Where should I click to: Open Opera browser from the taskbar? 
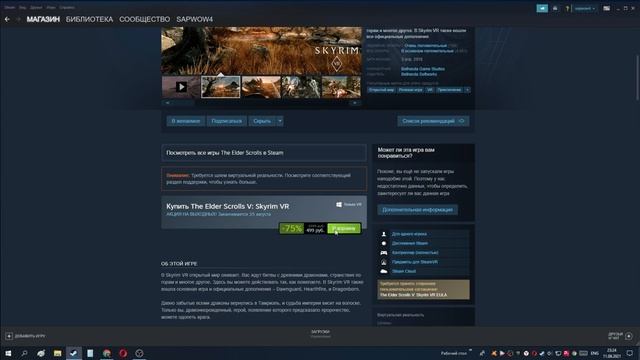[123, 353]
